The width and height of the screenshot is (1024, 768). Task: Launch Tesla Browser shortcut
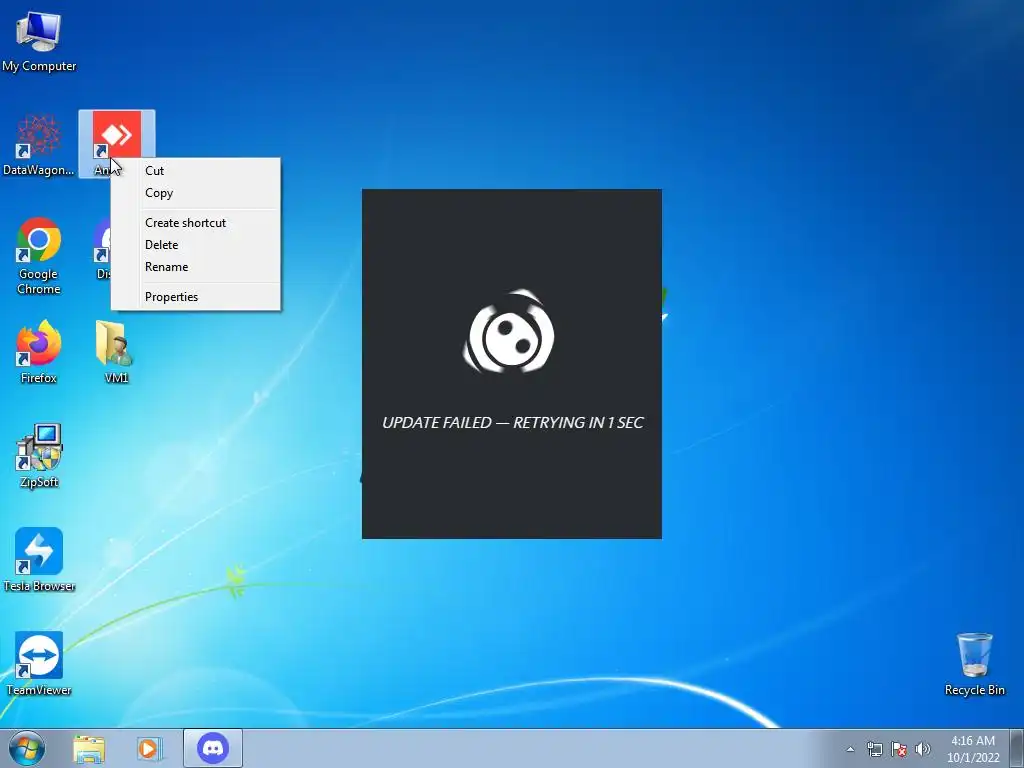(39, 560)
